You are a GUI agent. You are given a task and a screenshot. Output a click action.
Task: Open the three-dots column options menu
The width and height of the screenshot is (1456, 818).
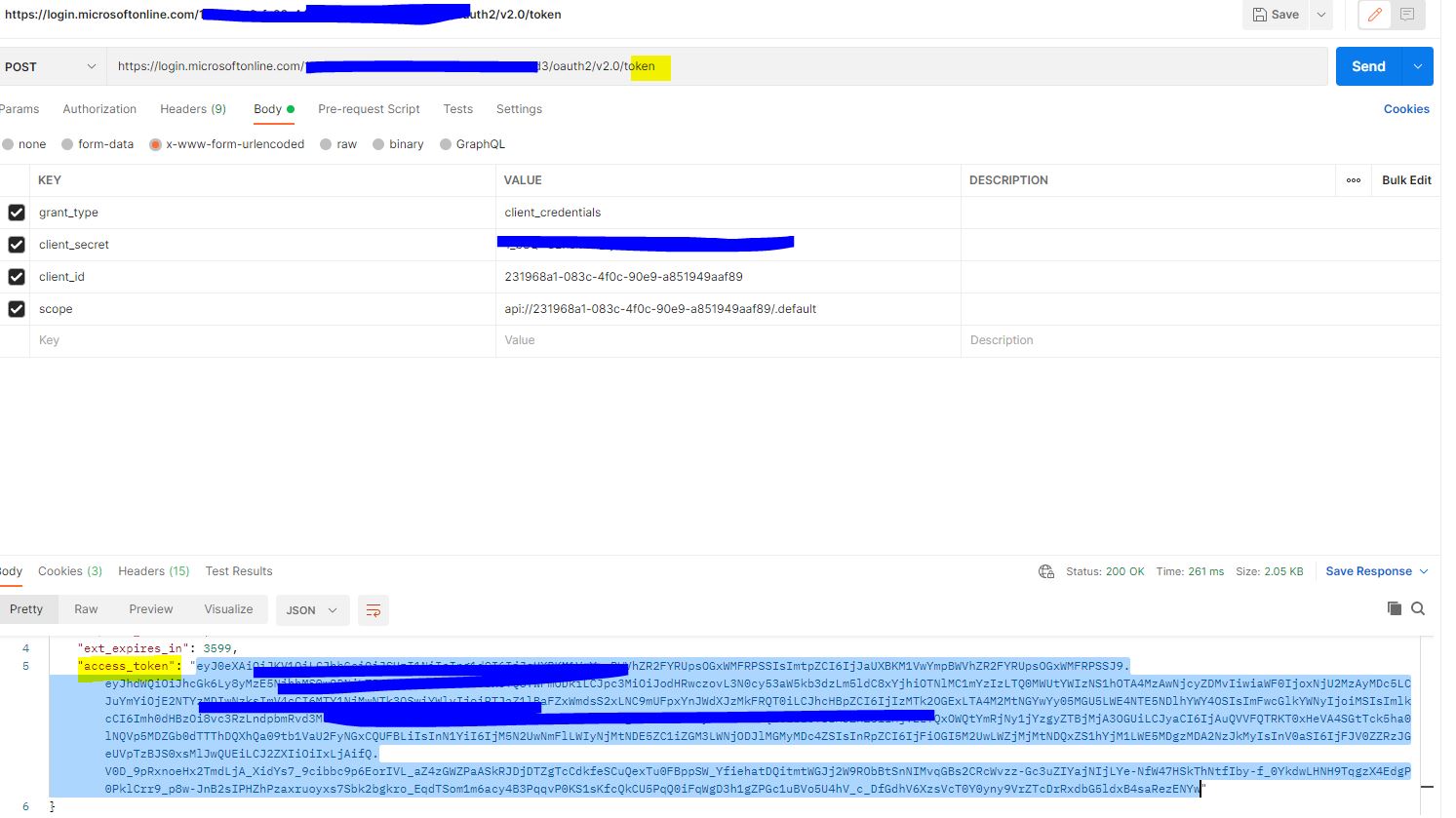pos(1354,180)
